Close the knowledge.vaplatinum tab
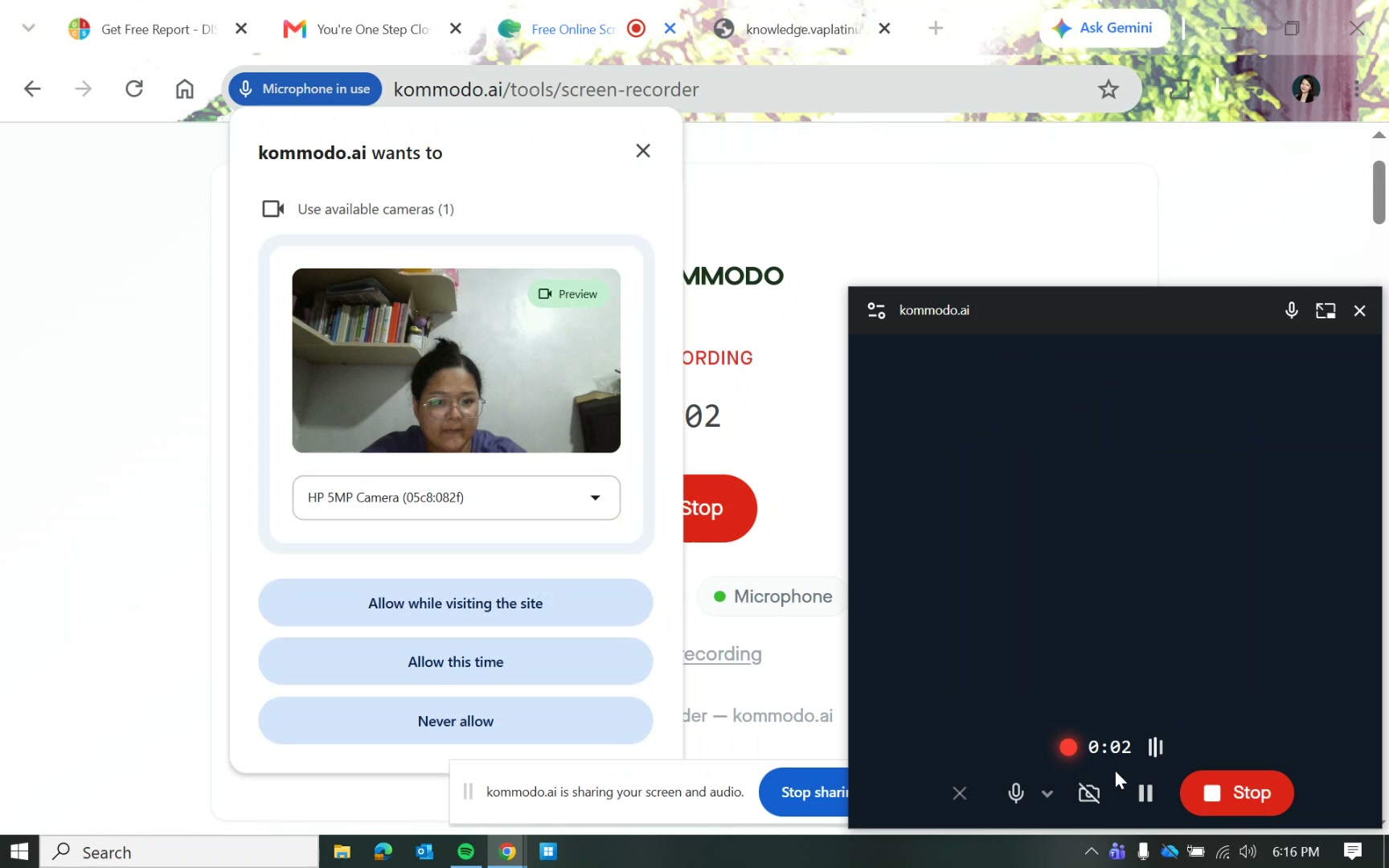This screenshot has width=1389, height=868. pyautogui.click(x=884, y=29)
